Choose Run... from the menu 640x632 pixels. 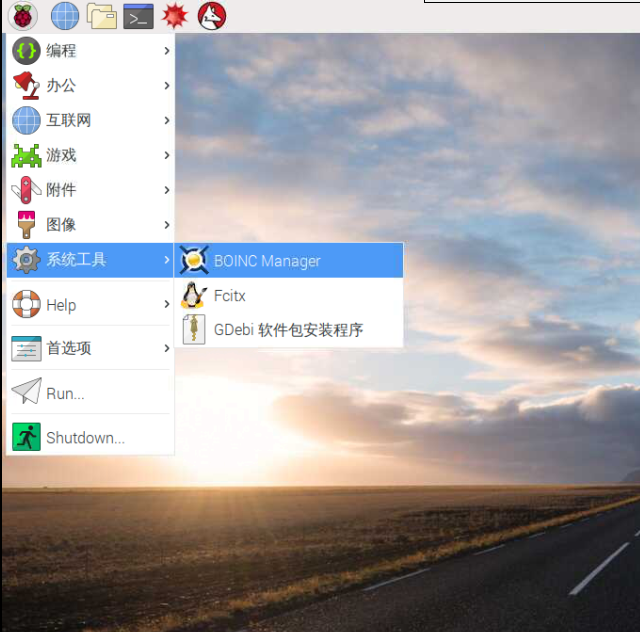point(91,392)
